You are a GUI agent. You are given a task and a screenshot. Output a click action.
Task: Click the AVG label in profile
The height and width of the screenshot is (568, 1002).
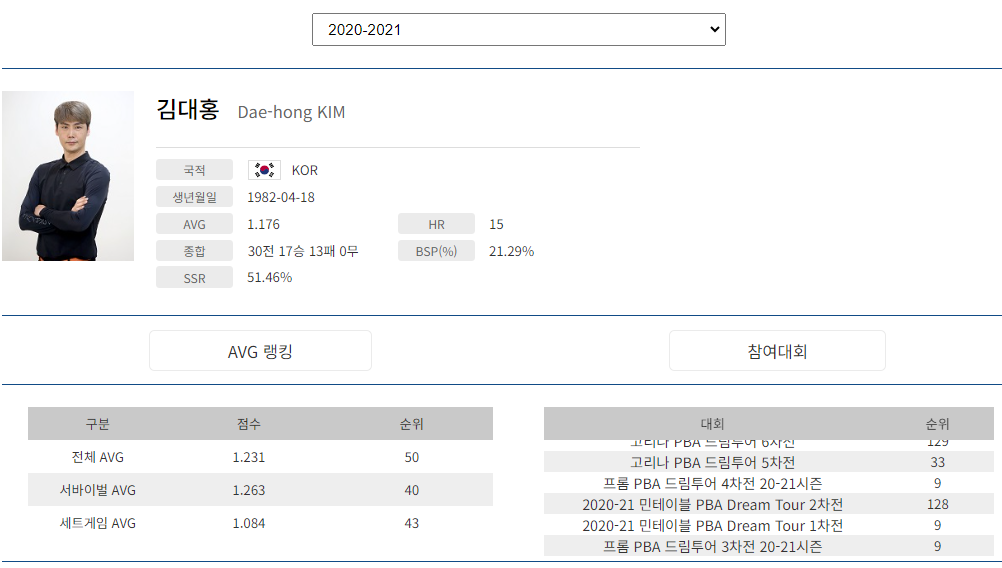(x=194, y=224)
